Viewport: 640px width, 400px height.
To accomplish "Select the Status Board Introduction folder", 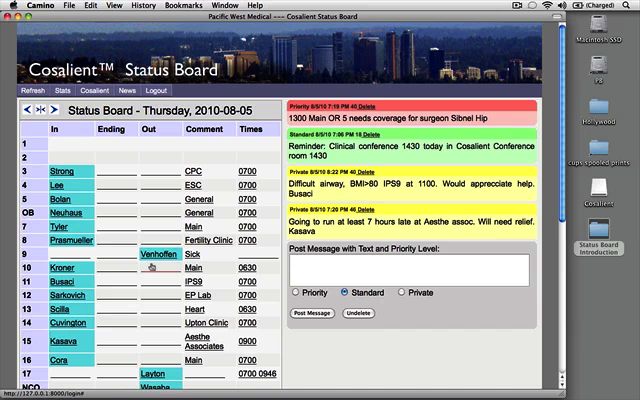I will pyautogui.click(x=598, y=237).
